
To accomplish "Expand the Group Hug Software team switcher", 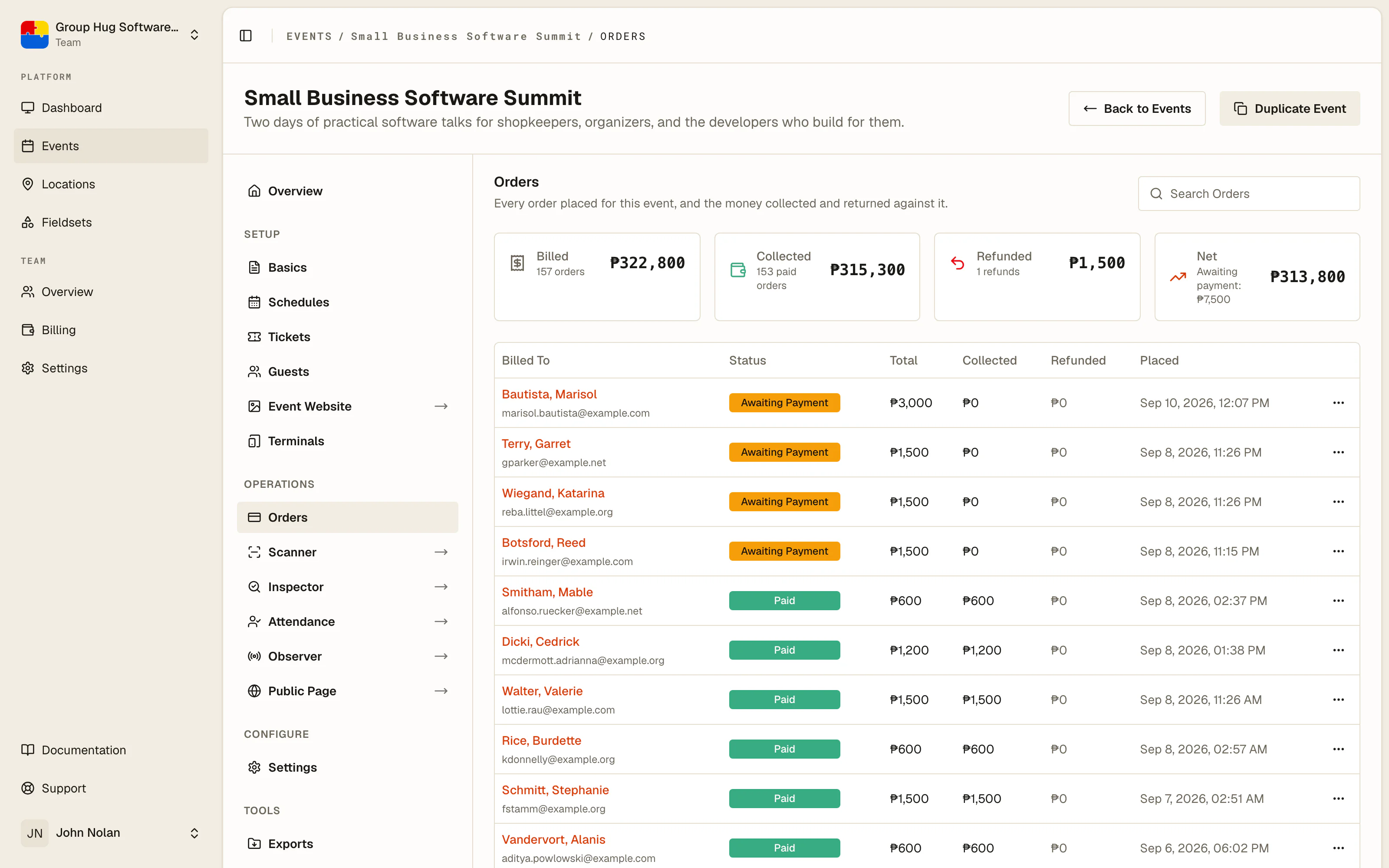I will [194, 35].
